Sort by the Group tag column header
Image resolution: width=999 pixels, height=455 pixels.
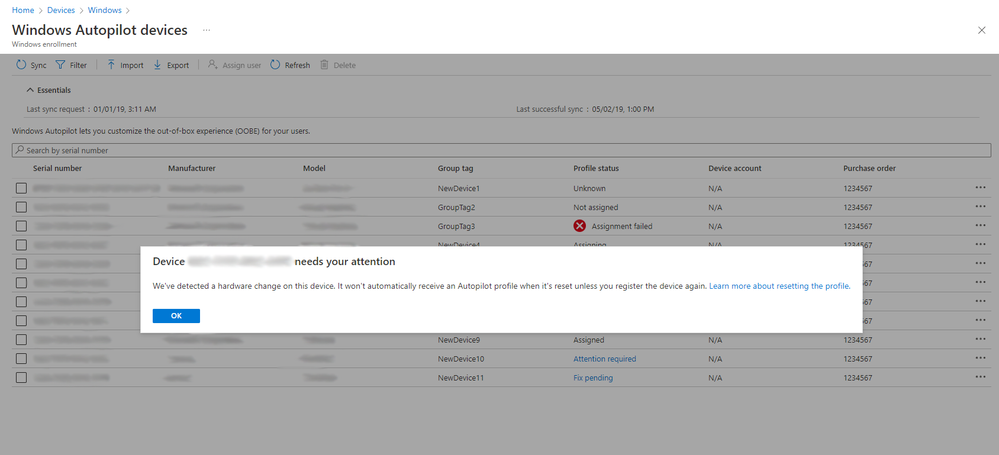tap(456, 168)
